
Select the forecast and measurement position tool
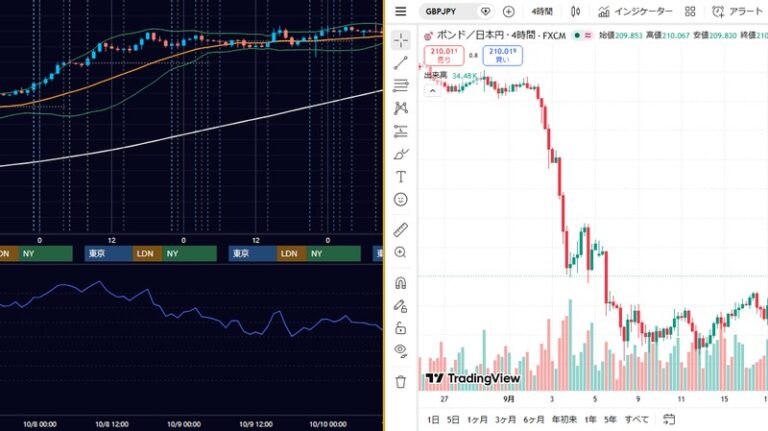(401, 131)
